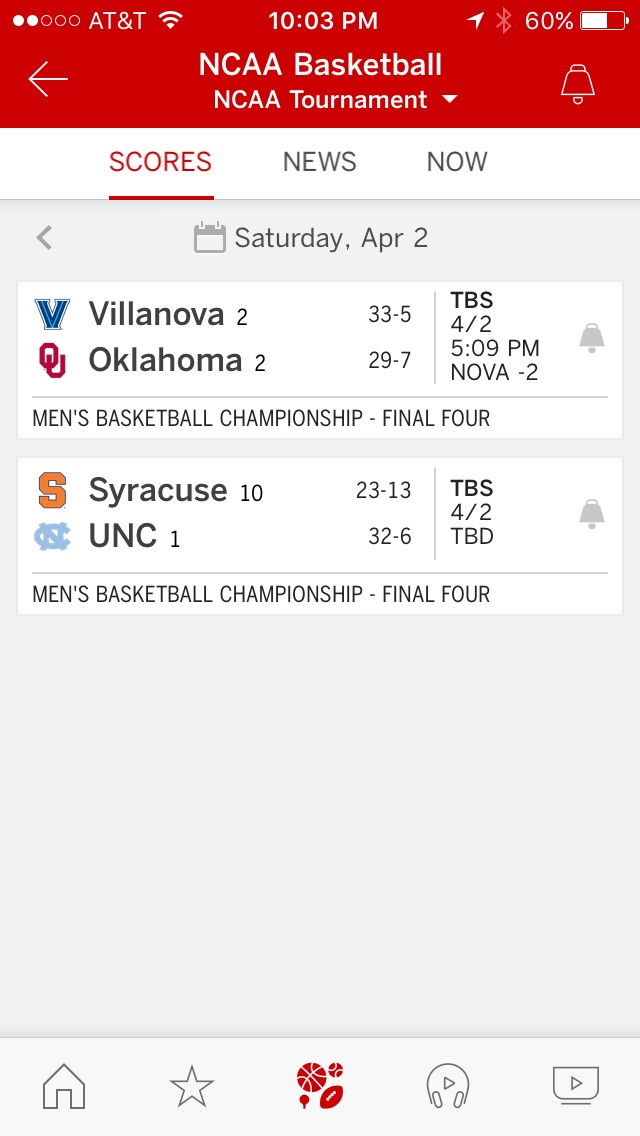Open Favorites star in bottom bar
640x1136 pixels.
point(192,1086)
